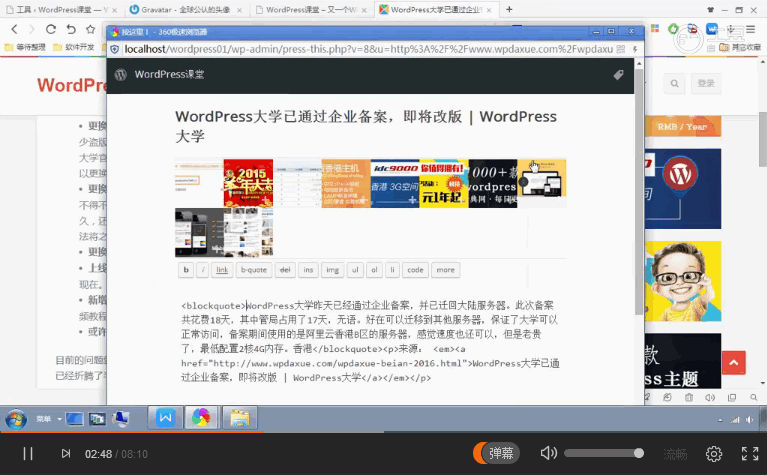This screenshot has width=767, height=475.
Task: Seek on the orange video progress bar
Action: pos(384,431)
